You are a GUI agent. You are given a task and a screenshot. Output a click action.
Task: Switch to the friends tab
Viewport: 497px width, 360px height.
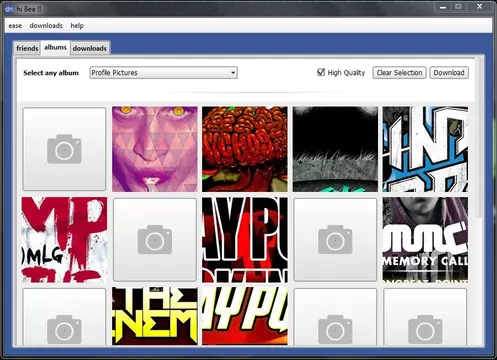click(27, 48)
